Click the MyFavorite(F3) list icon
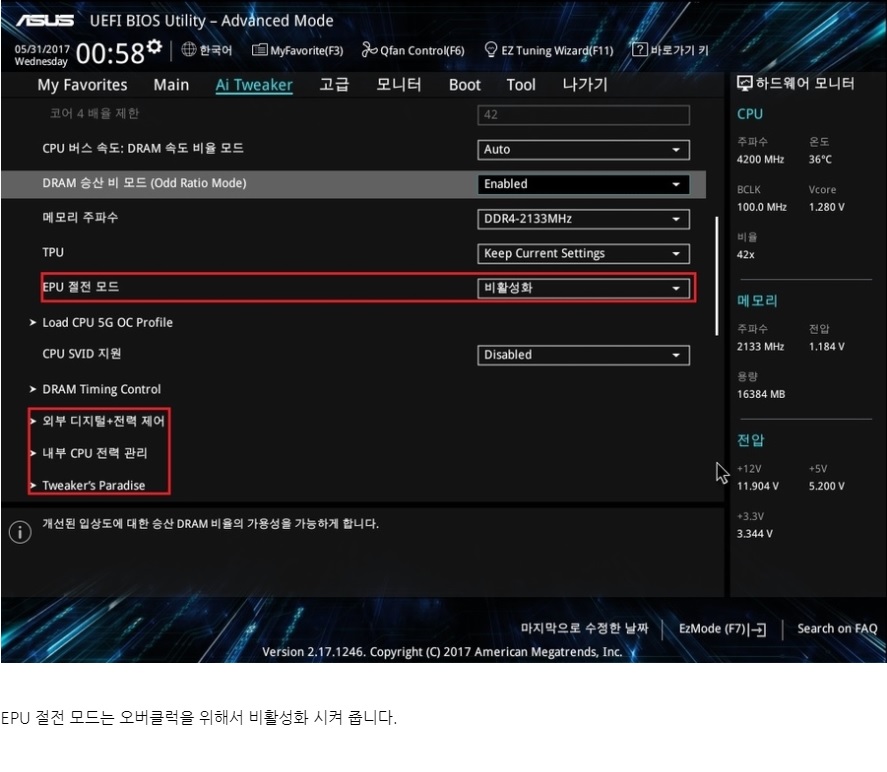 [259, 50]
